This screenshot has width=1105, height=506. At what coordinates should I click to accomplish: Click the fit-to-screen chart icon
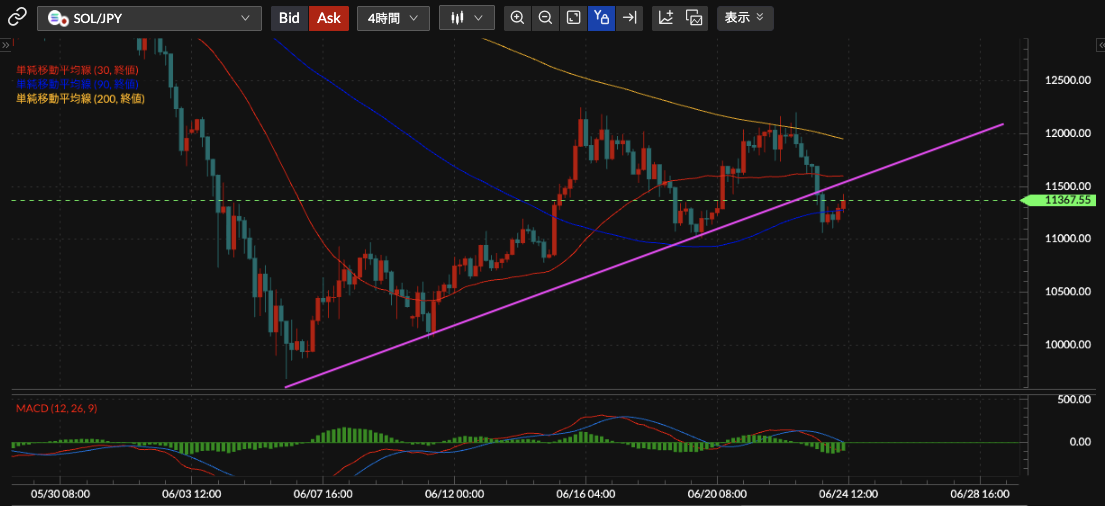[x=574, y=18]
